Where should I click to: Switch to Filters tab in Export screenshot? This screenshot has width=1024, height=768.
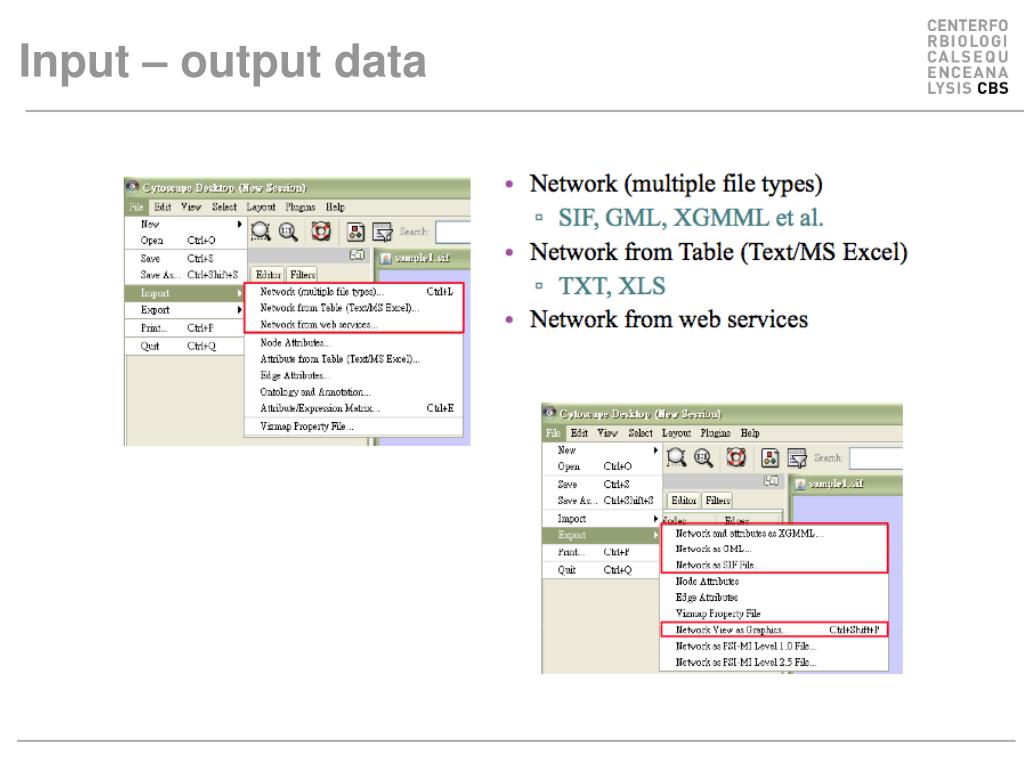pos(718,500)
